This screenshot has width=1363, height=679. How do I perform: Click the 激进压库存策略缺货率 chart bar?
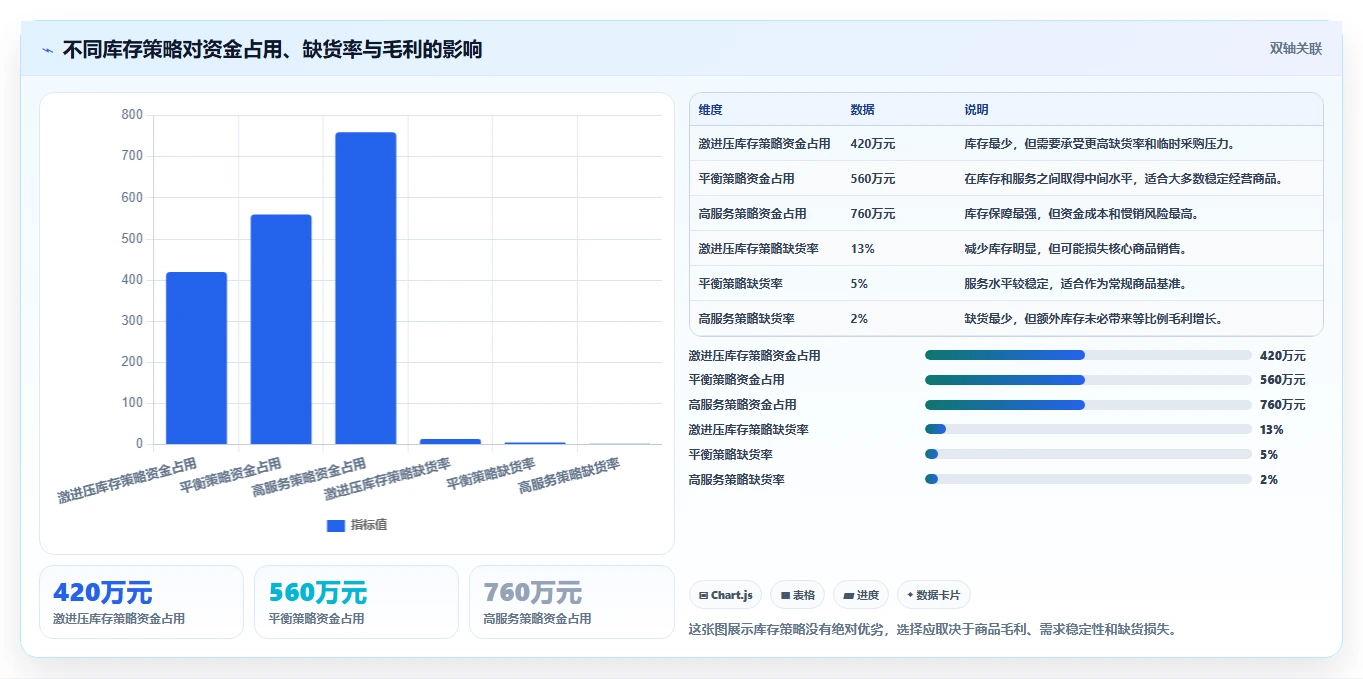[450, 441]
